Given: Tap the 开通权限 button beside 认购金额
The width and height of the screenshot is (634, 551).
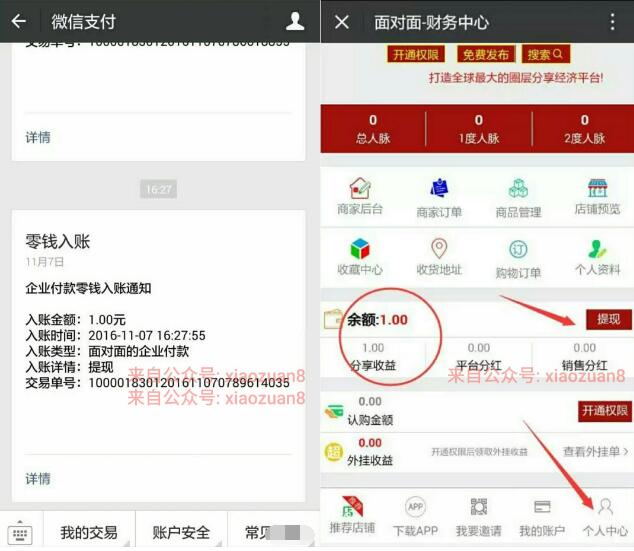Looking at the screenshot, I should tap(604, 411).
